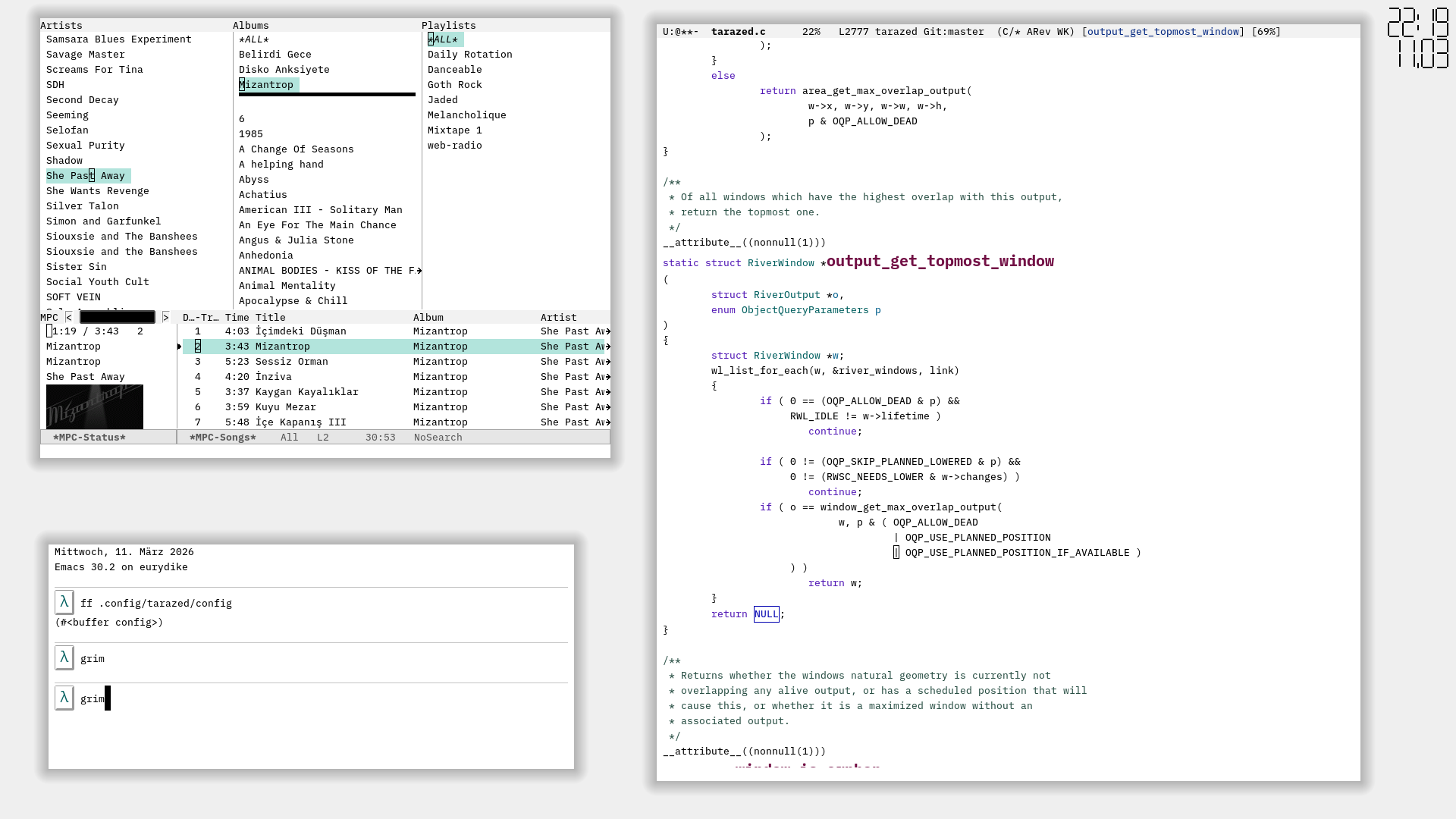Viewport: 1456px width, 819px height.
Task: Click the Git:master indicator in mode line
Action: coord(953,32)
